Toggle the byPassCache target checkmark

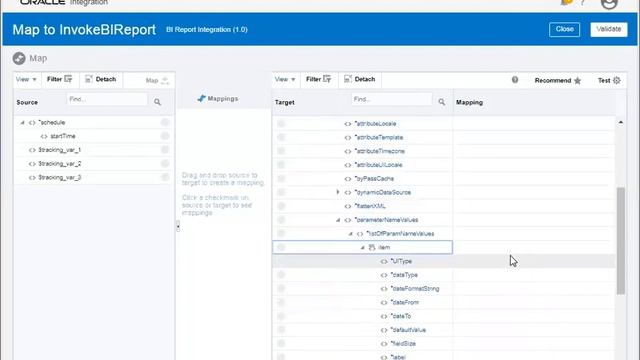(x=281, y=178)
